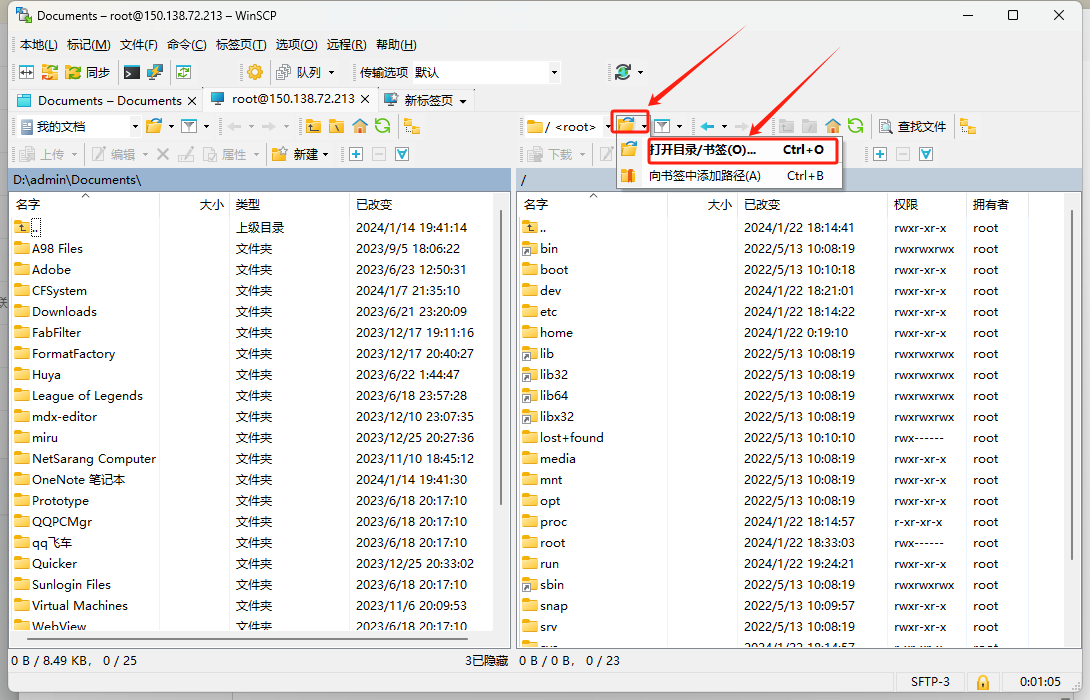Sort remote files by 拥有者 column header
The width and height of the screenshot is (1090, 700).
coord(997,204)
